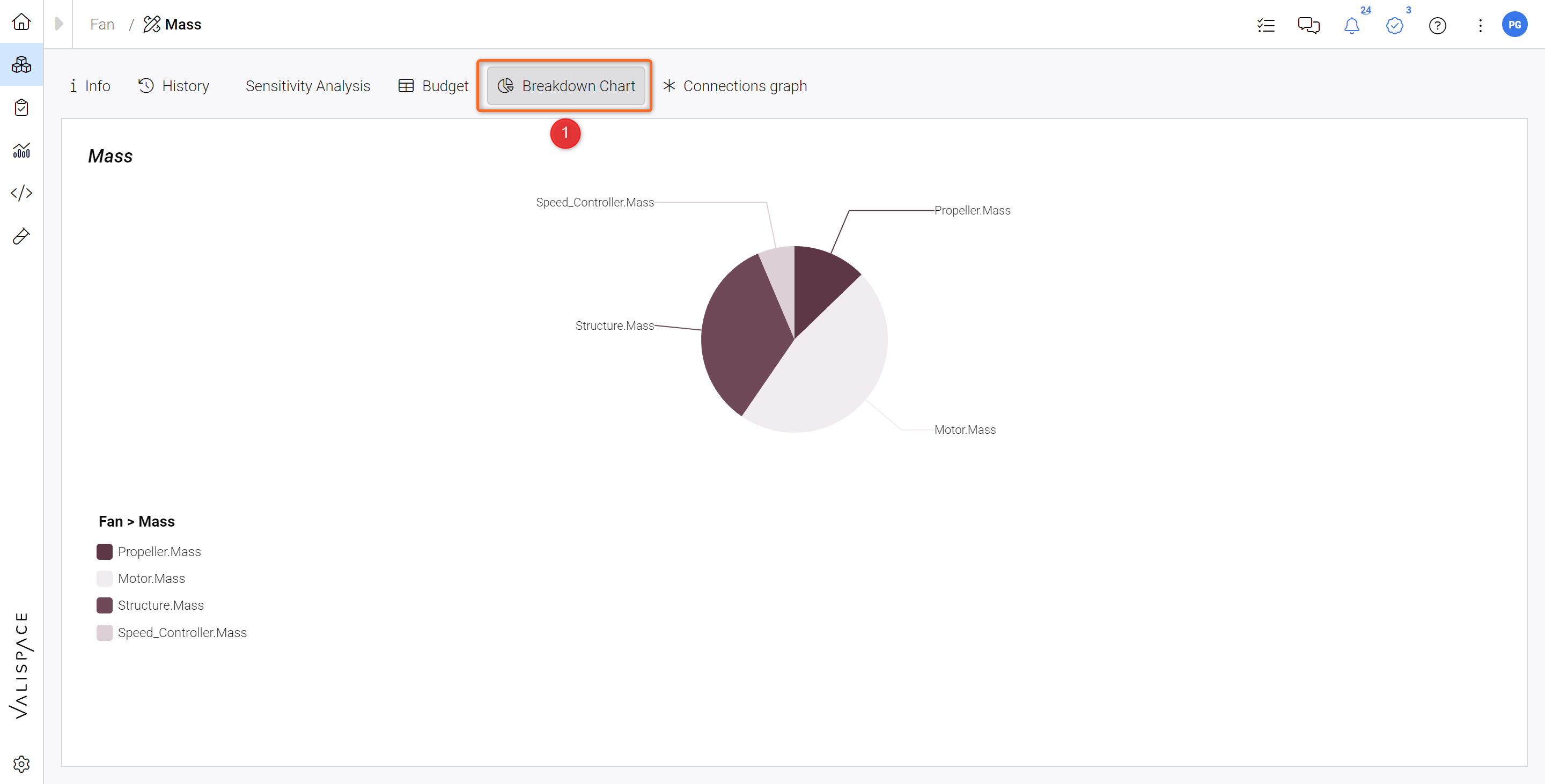The height and width of the screenshot is (784, 1545).
Task: Open the analysis charts module in sidebar
Action: [21, 151]
